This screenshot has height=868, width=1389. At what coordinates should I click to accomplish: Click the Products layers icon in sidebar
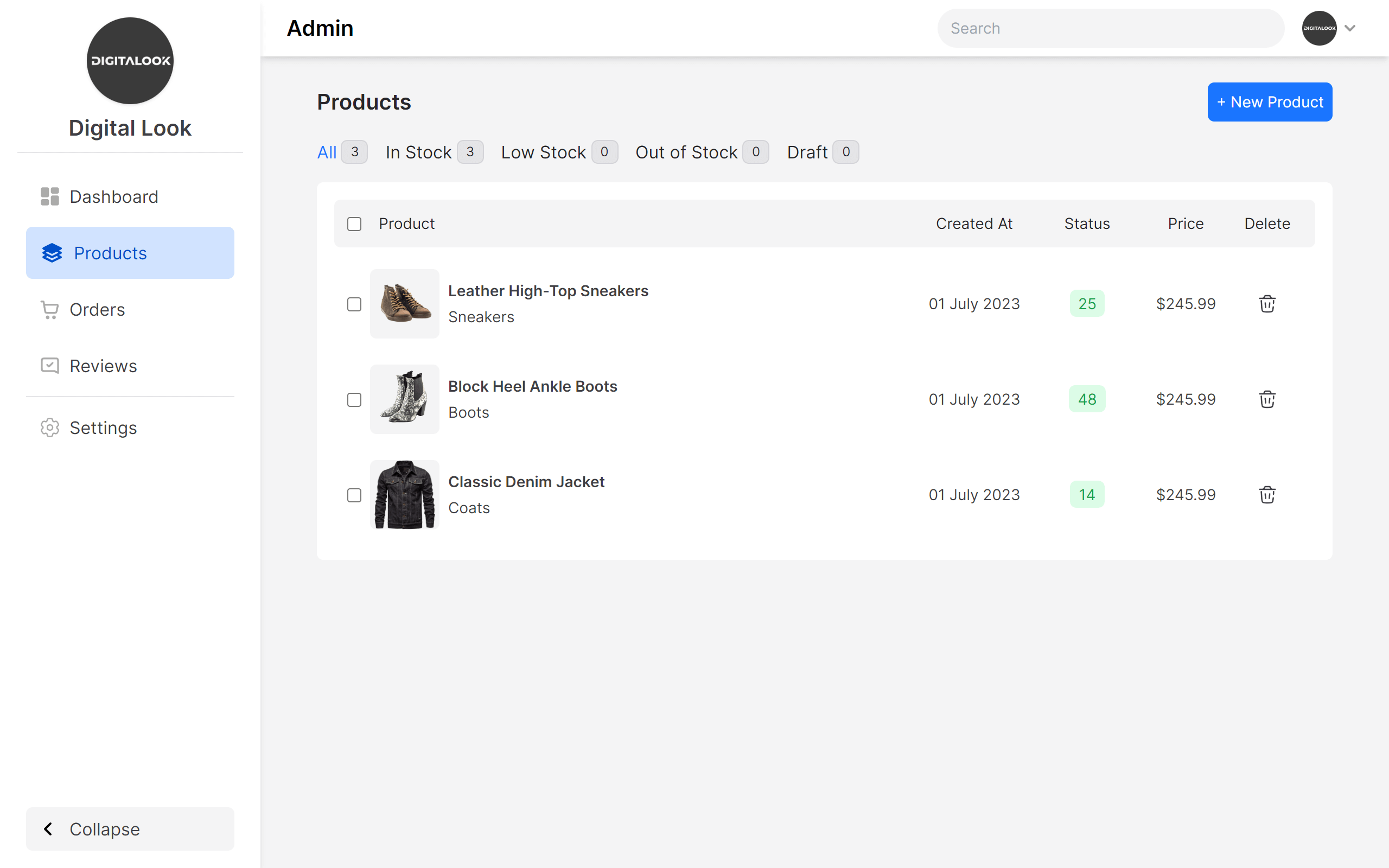pos(52,253)
